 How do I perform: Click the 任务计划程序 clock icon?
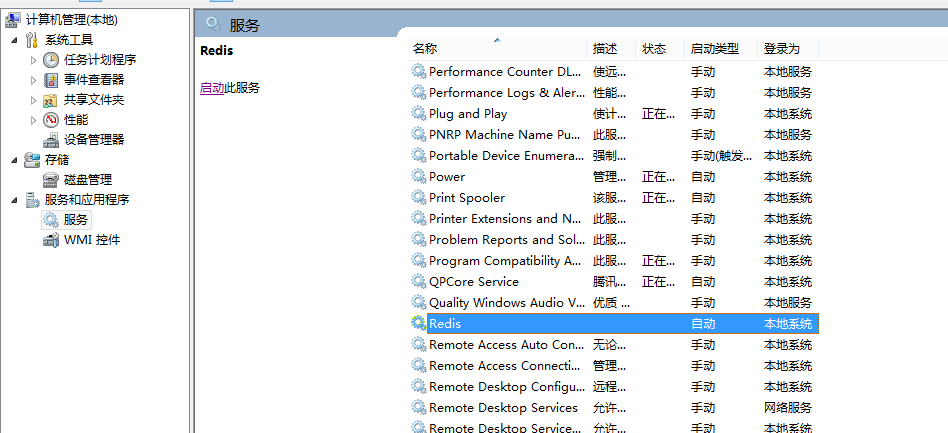click(x=51, y=60)
